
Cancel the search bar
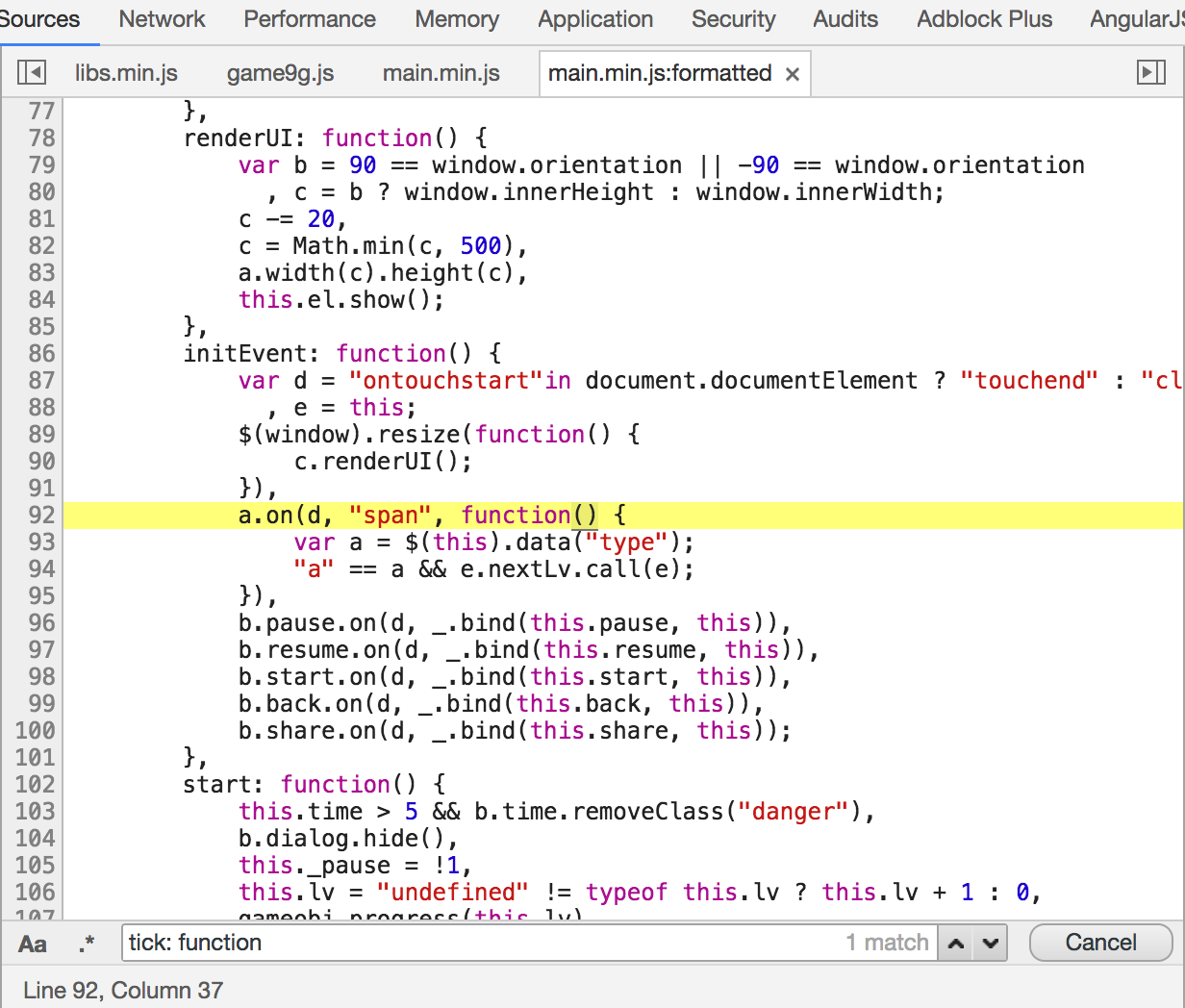[x=1100, y=943]
